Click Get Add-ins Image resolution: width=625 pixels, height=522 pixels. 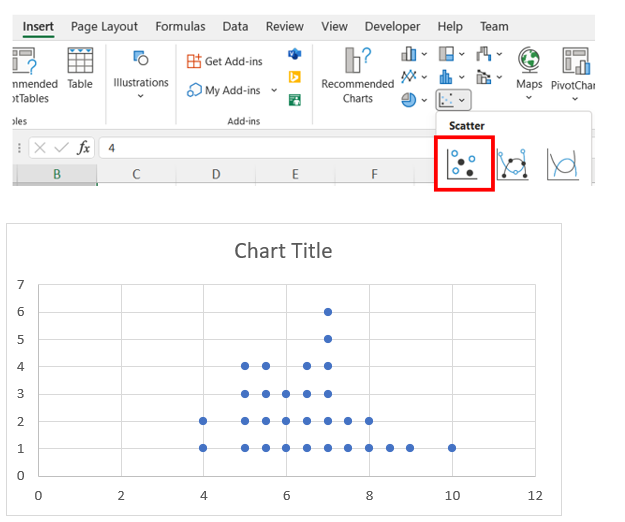225,61
